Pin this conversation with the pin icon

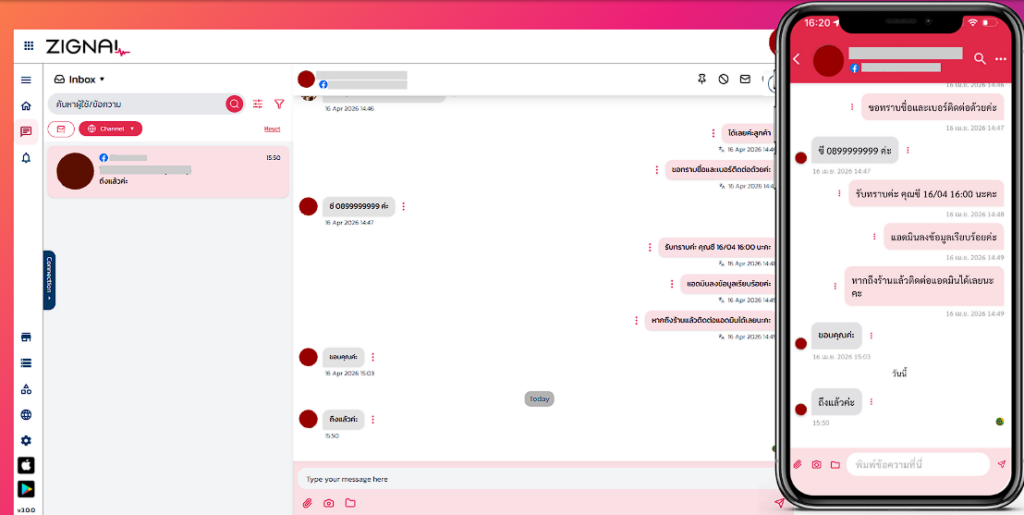pos(701,79)
